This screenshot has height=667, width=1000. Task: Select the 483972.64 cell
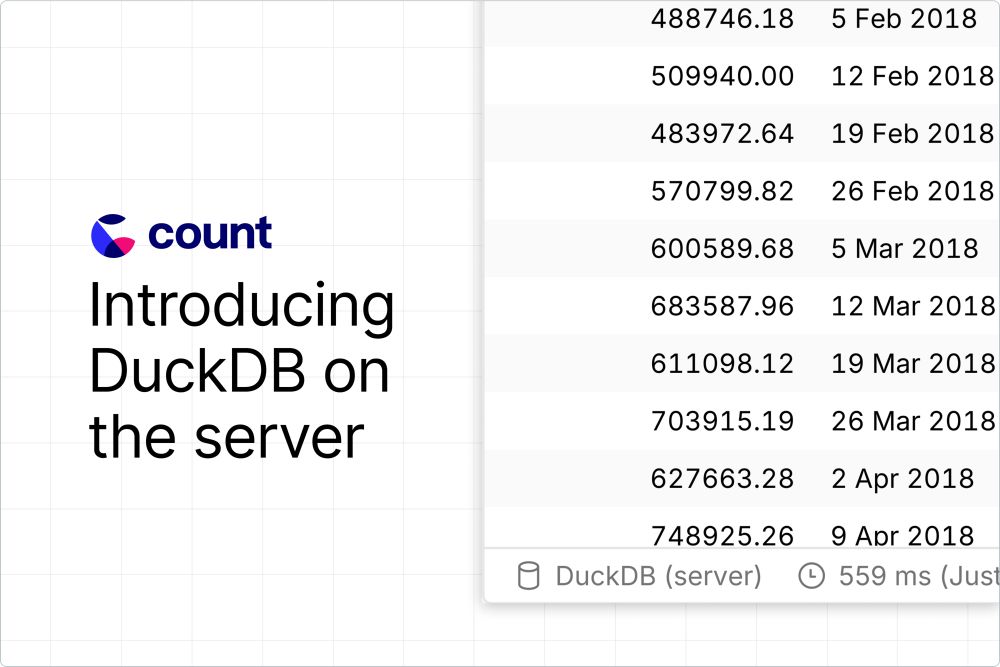tap(722, 134)
